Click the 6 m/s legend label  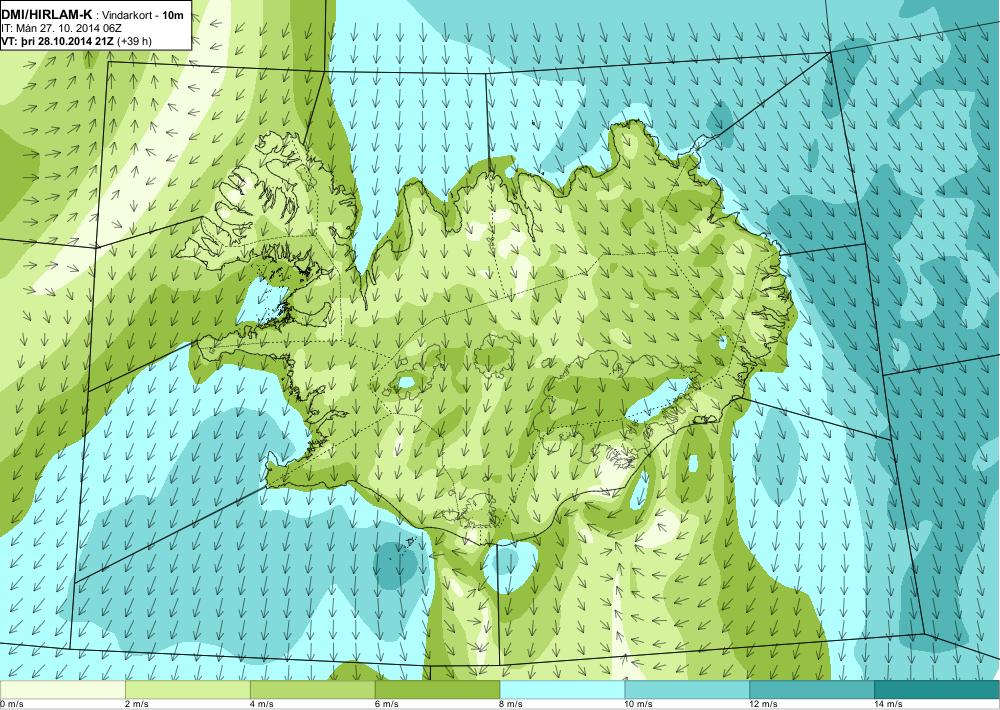click(x=387, y=704)
